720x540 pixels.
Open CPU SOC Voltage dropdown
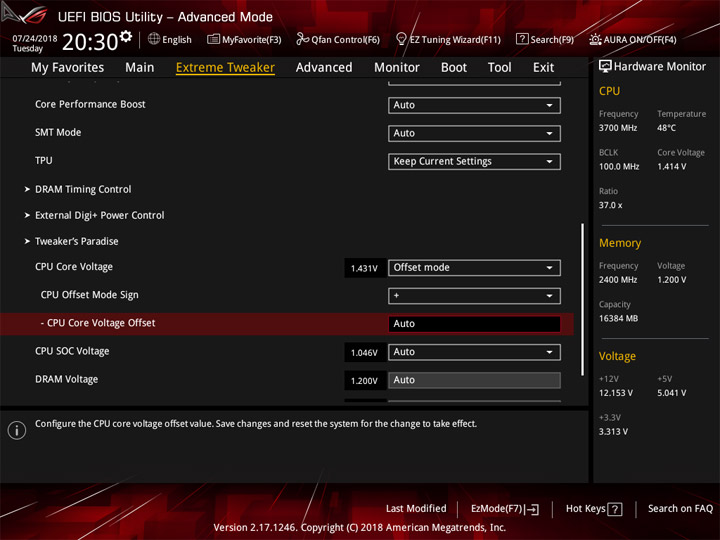coord(474,352)
